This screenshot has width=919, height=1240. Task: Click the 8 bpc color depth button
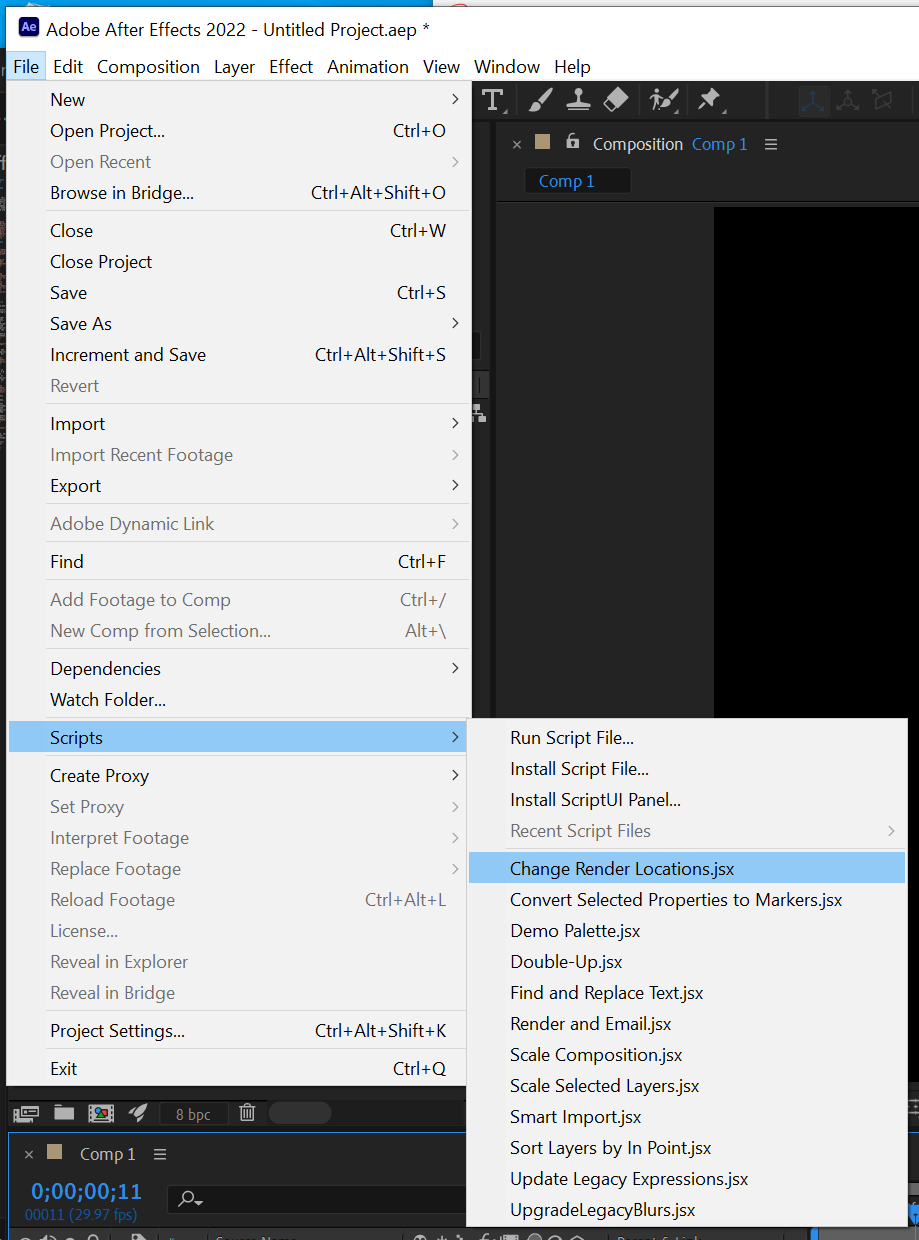tap(193, 1113)
